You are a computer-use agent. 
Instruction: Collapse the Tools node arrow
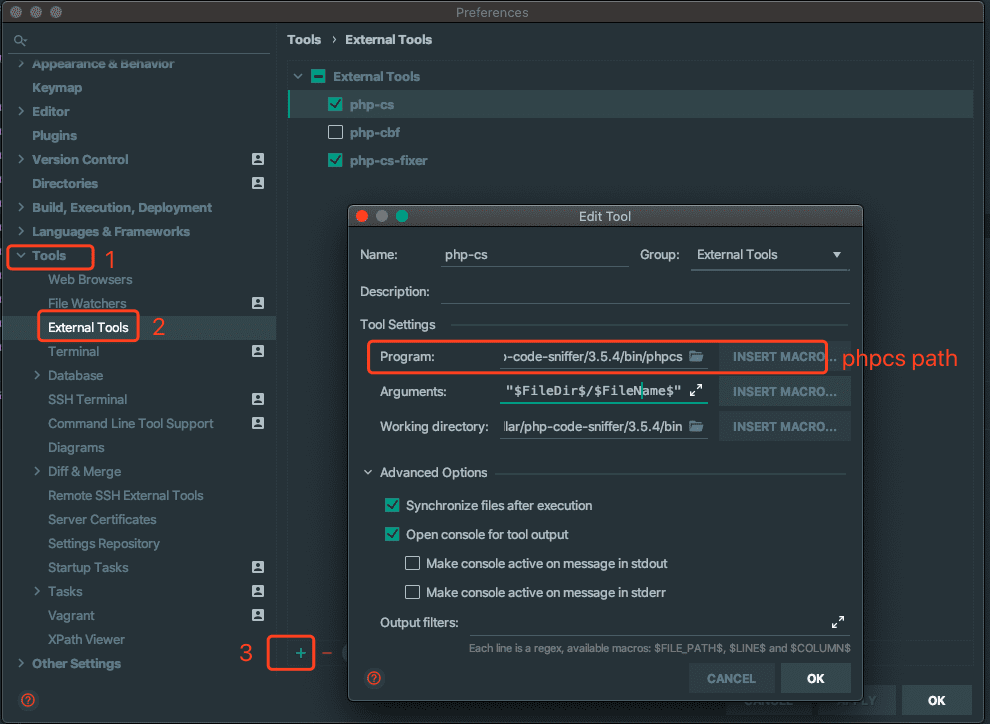click(x=21, y=255)
